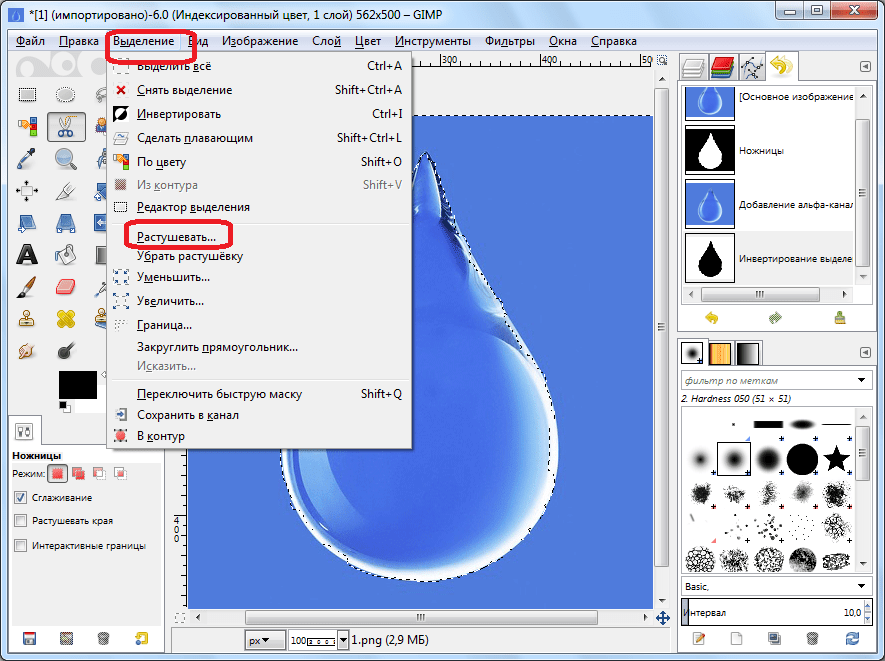
Task: Open the Фильтры menu
Action: [510, 41]
